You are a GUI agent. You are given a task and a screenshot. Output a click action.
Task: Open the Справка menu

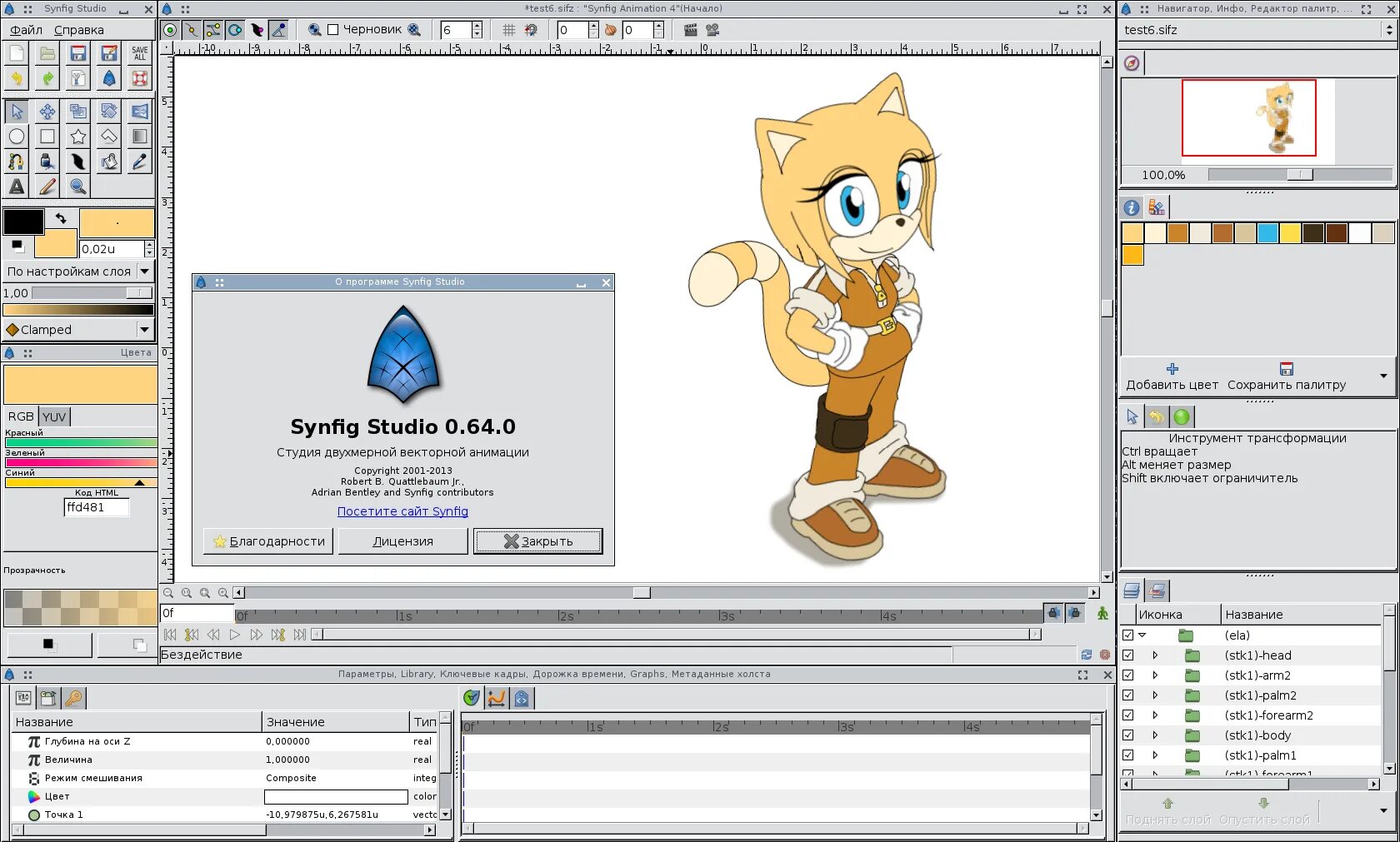point(79,30)
